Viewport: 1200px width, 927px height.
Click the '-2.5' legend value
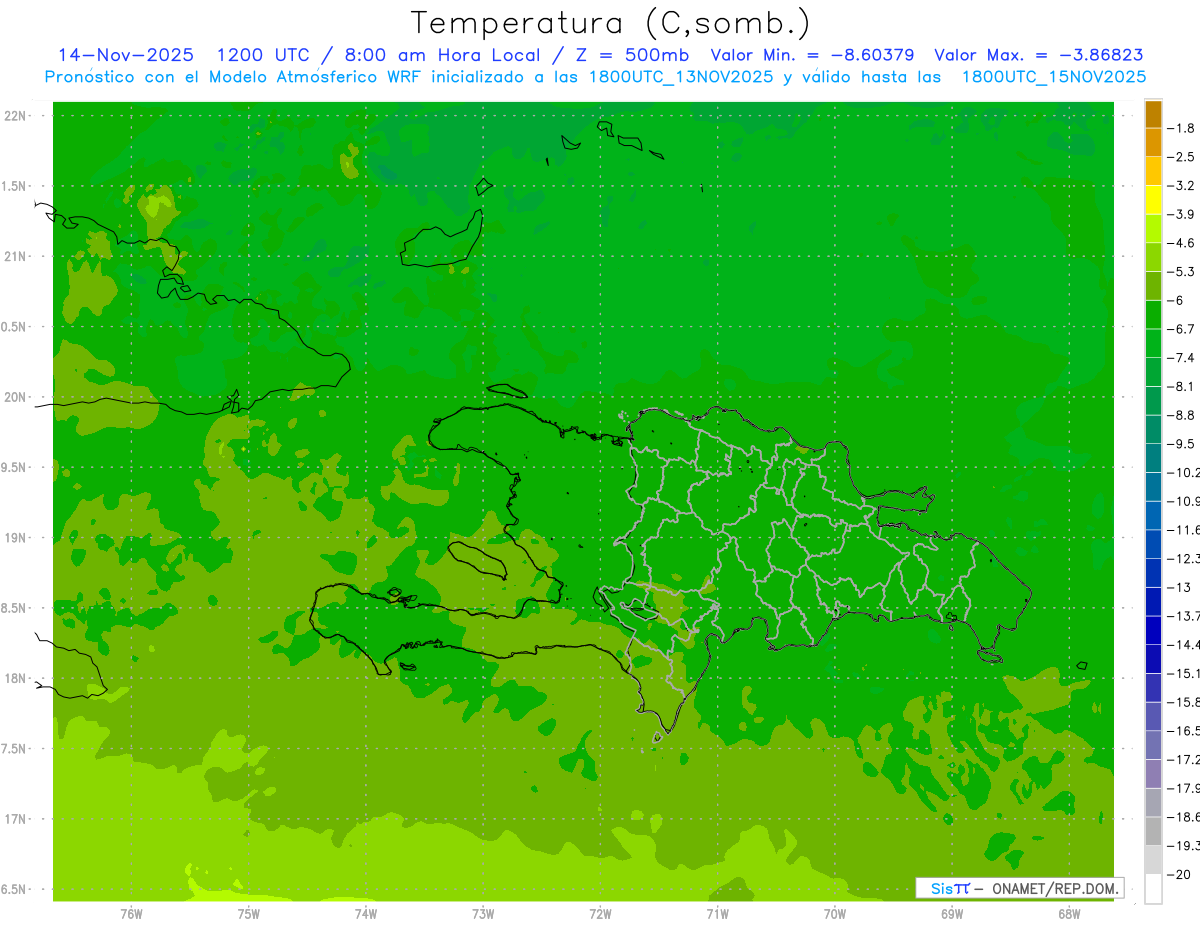(x=1181, y=157)
